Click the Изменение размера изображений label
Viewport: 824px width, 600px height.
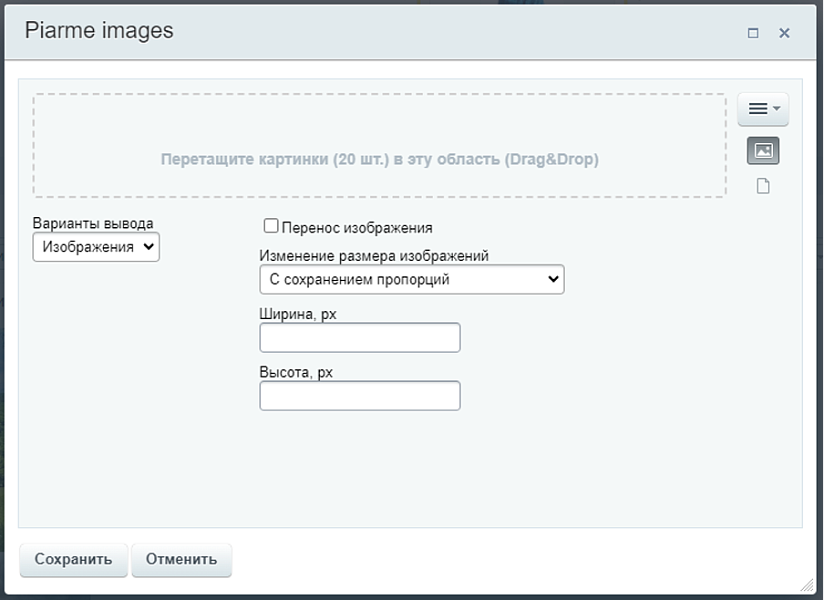click(x=374, y=256)
